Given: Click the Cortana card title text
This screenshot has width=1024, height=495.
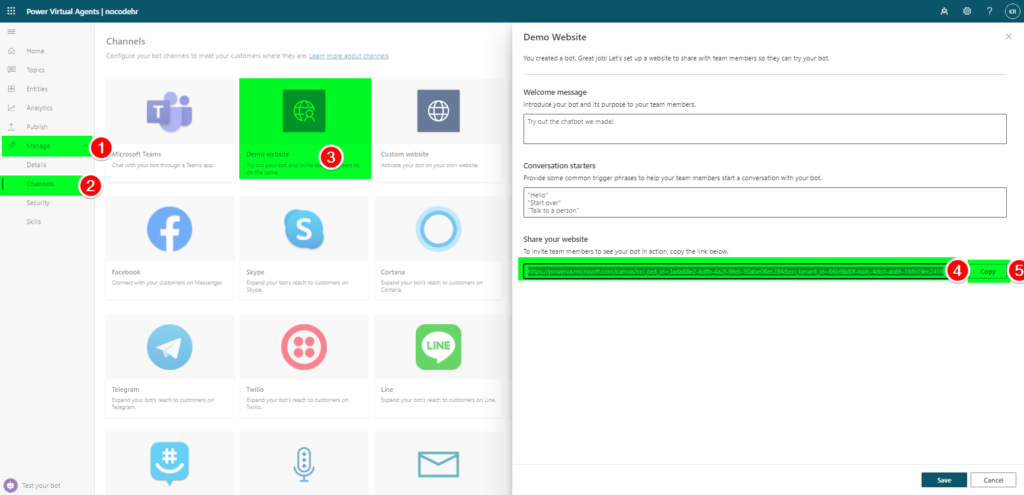Looking at the screenshot, I should click(x=392, y=272).
